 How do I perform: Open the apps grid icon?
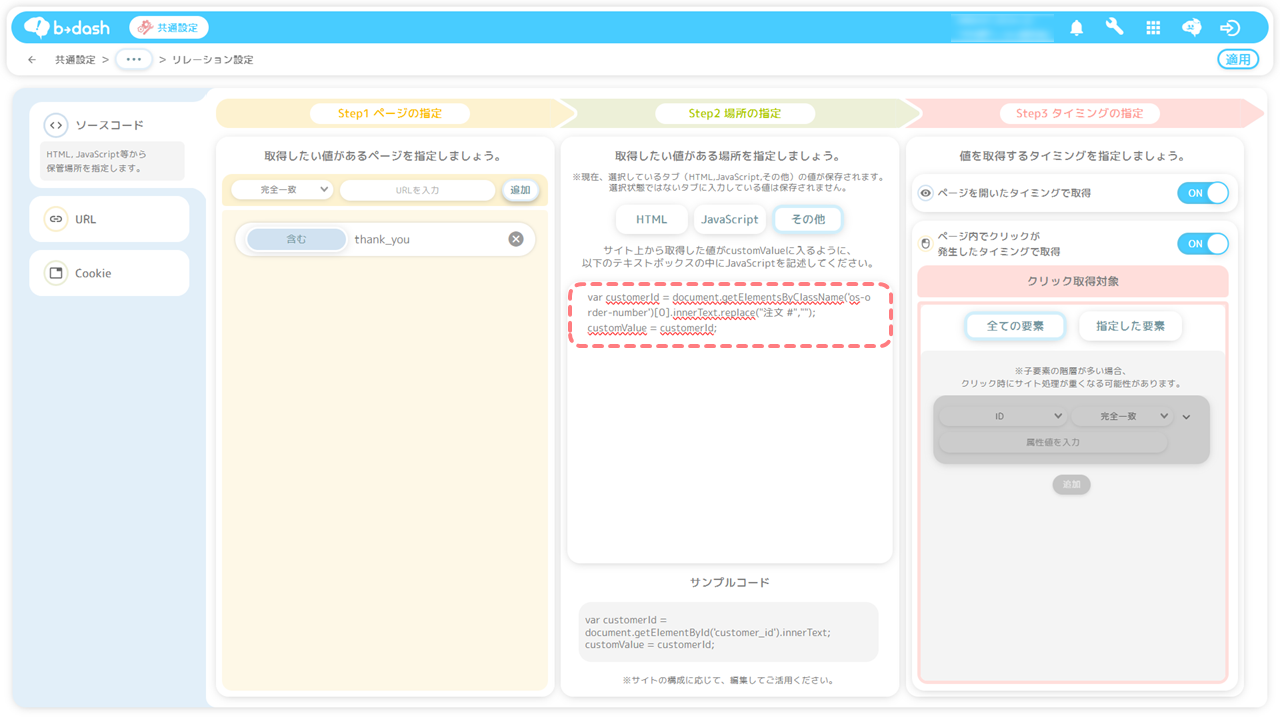[x=1153, y=28]
